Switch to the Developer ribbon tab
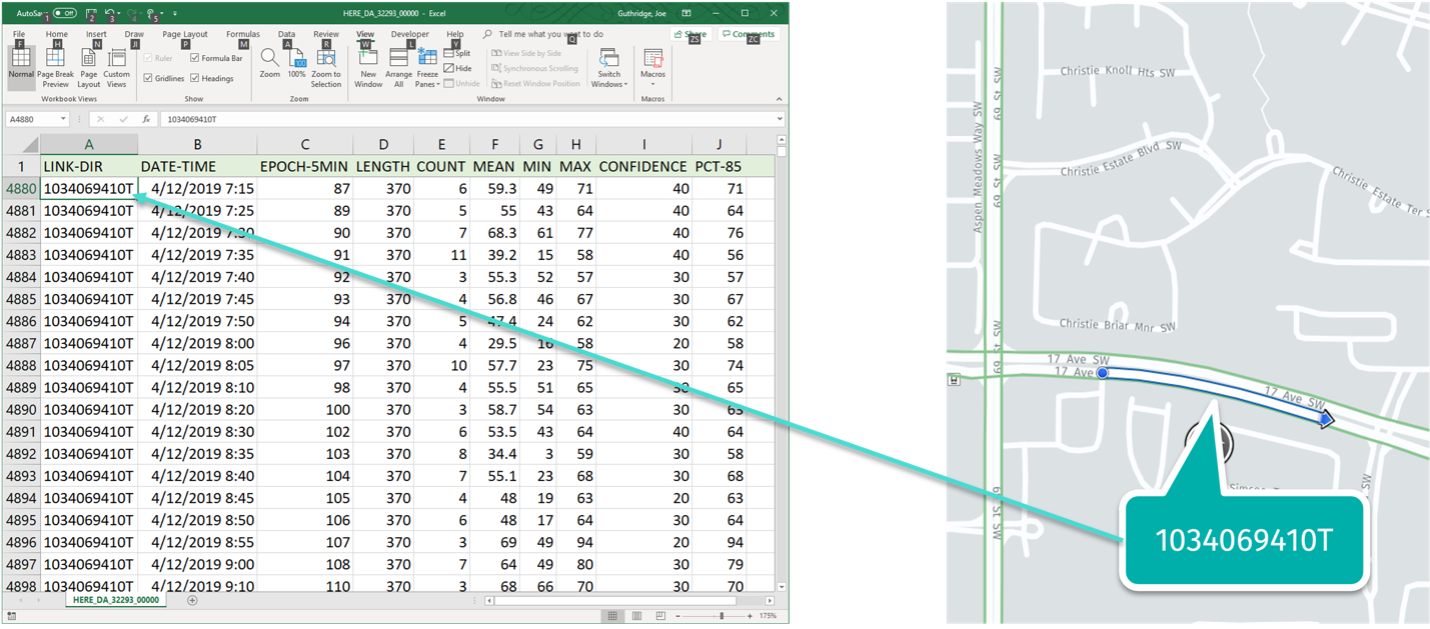Screen dimensions: 1430x629 [x=410, y=34]
